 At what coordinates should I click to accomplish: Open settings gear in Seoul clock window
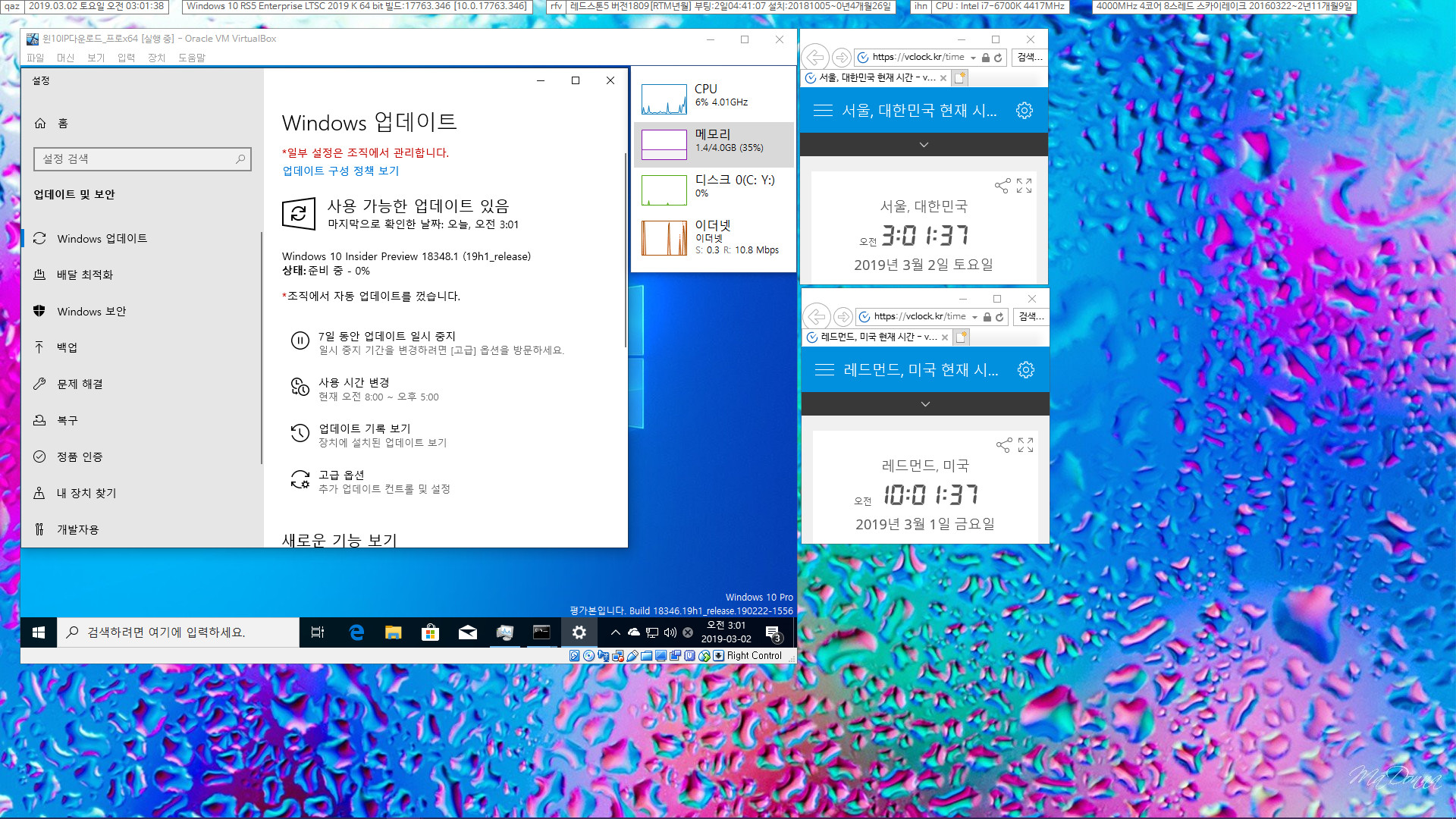[x=1024, y=111]
